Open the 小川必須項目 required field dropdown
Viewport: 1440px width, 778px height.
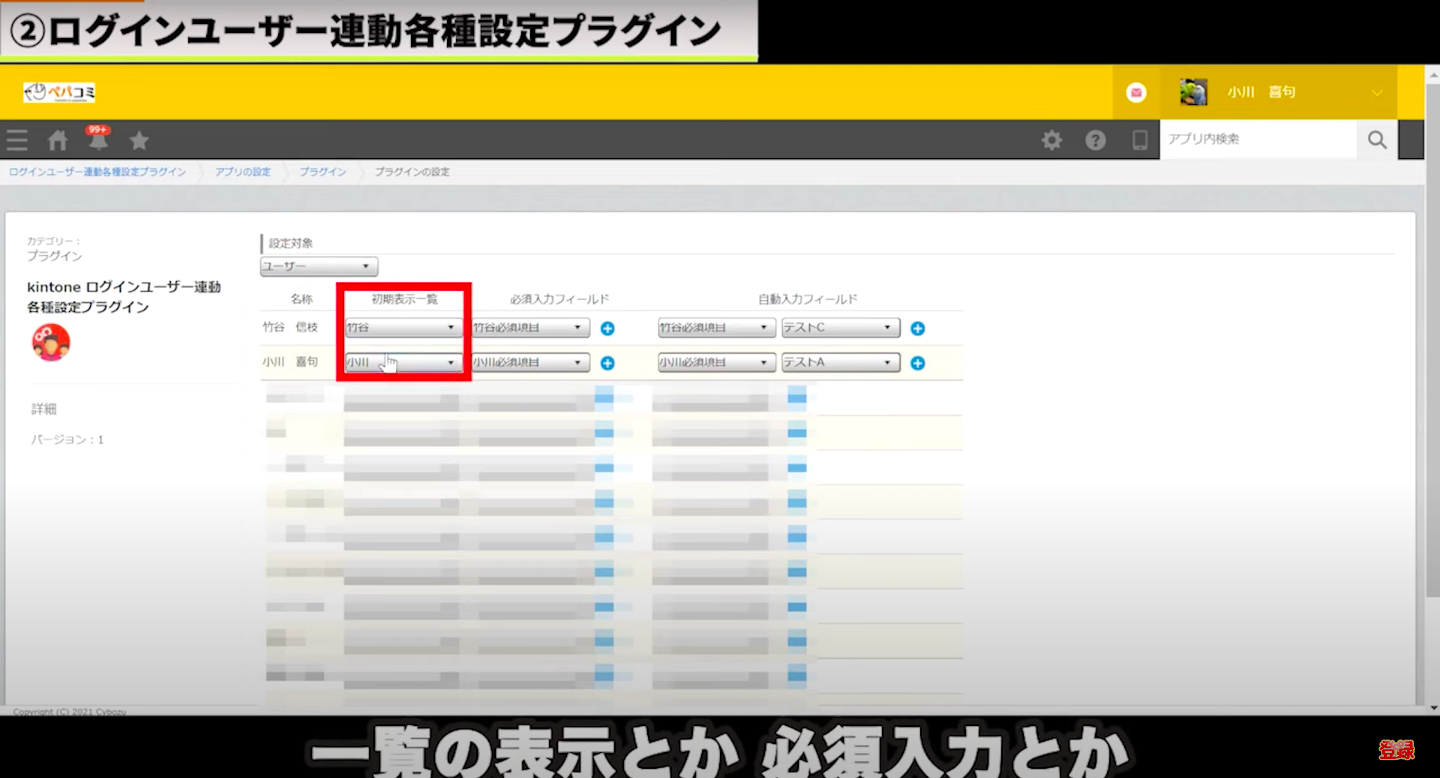point(530,363)
